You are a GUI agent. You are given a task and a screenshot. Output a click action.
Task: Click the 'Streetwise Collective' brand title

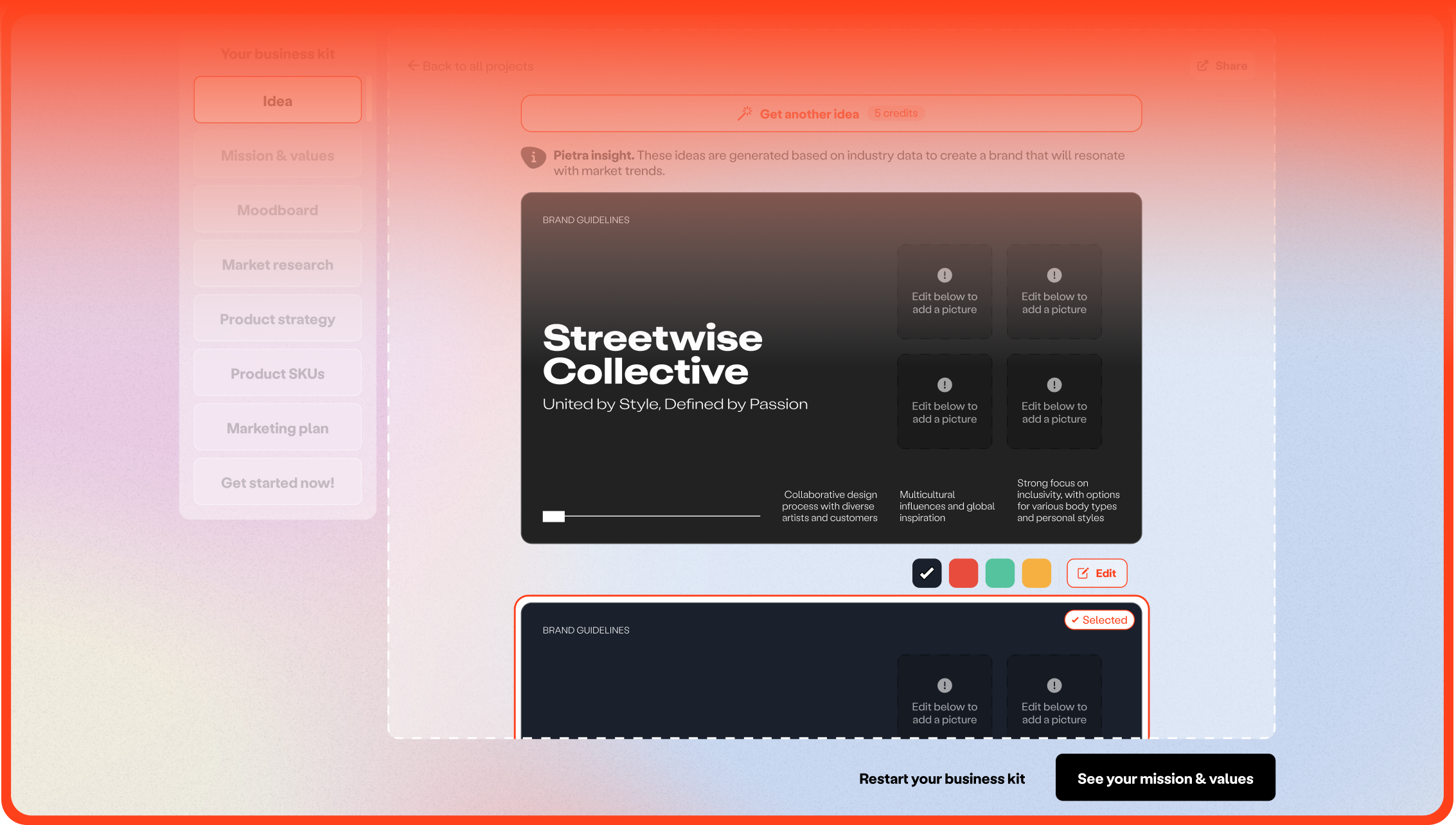(x=652, y=354)
